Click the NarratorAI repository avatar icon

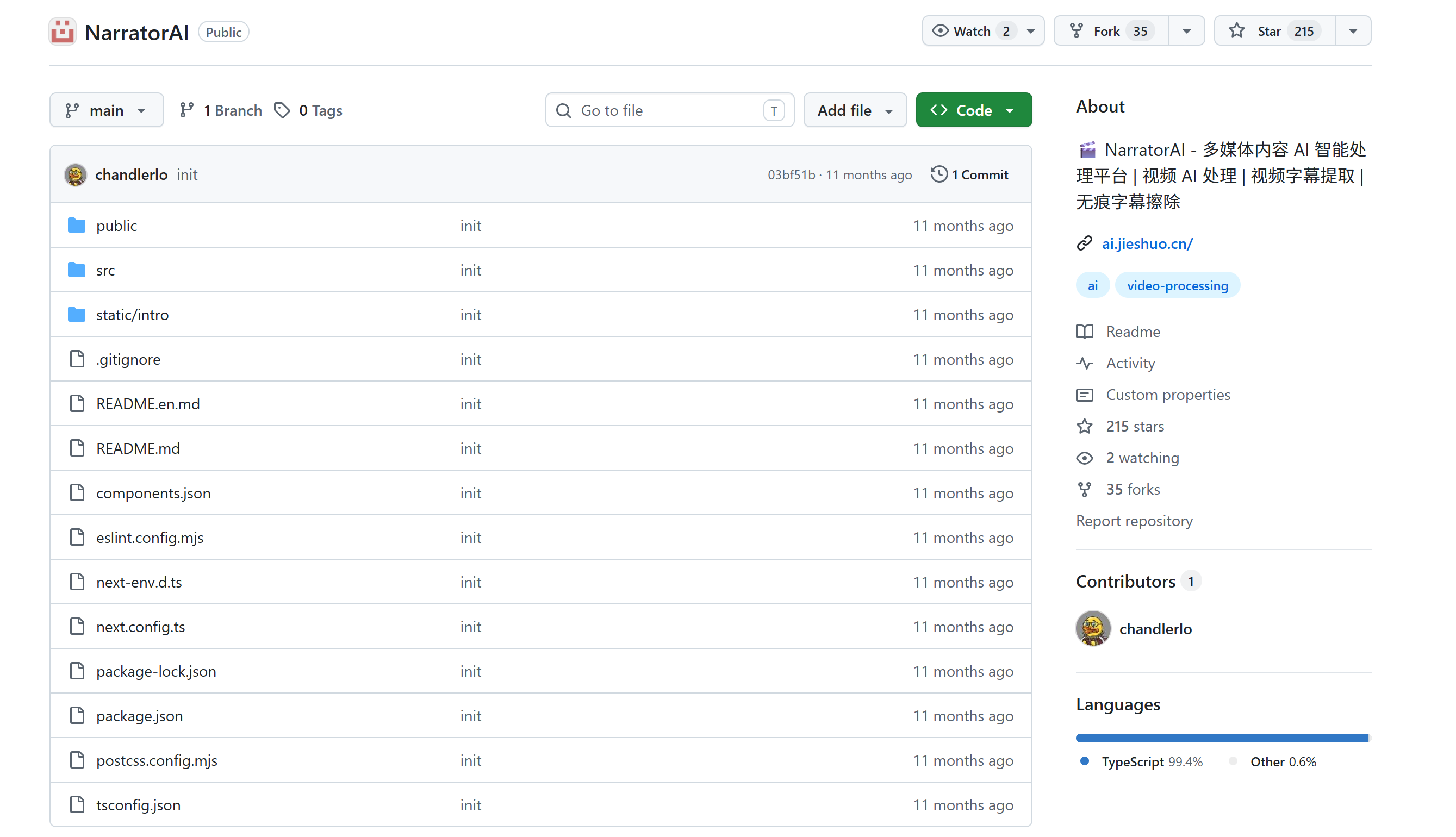63,32
